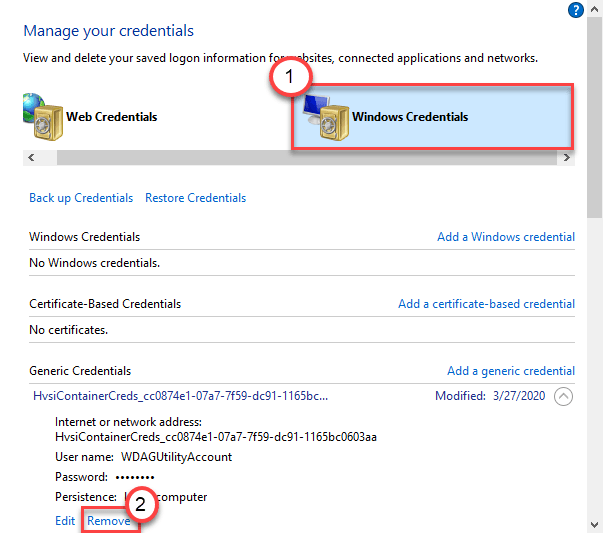Edit the WDAGUtilityAccount credential

65,521
